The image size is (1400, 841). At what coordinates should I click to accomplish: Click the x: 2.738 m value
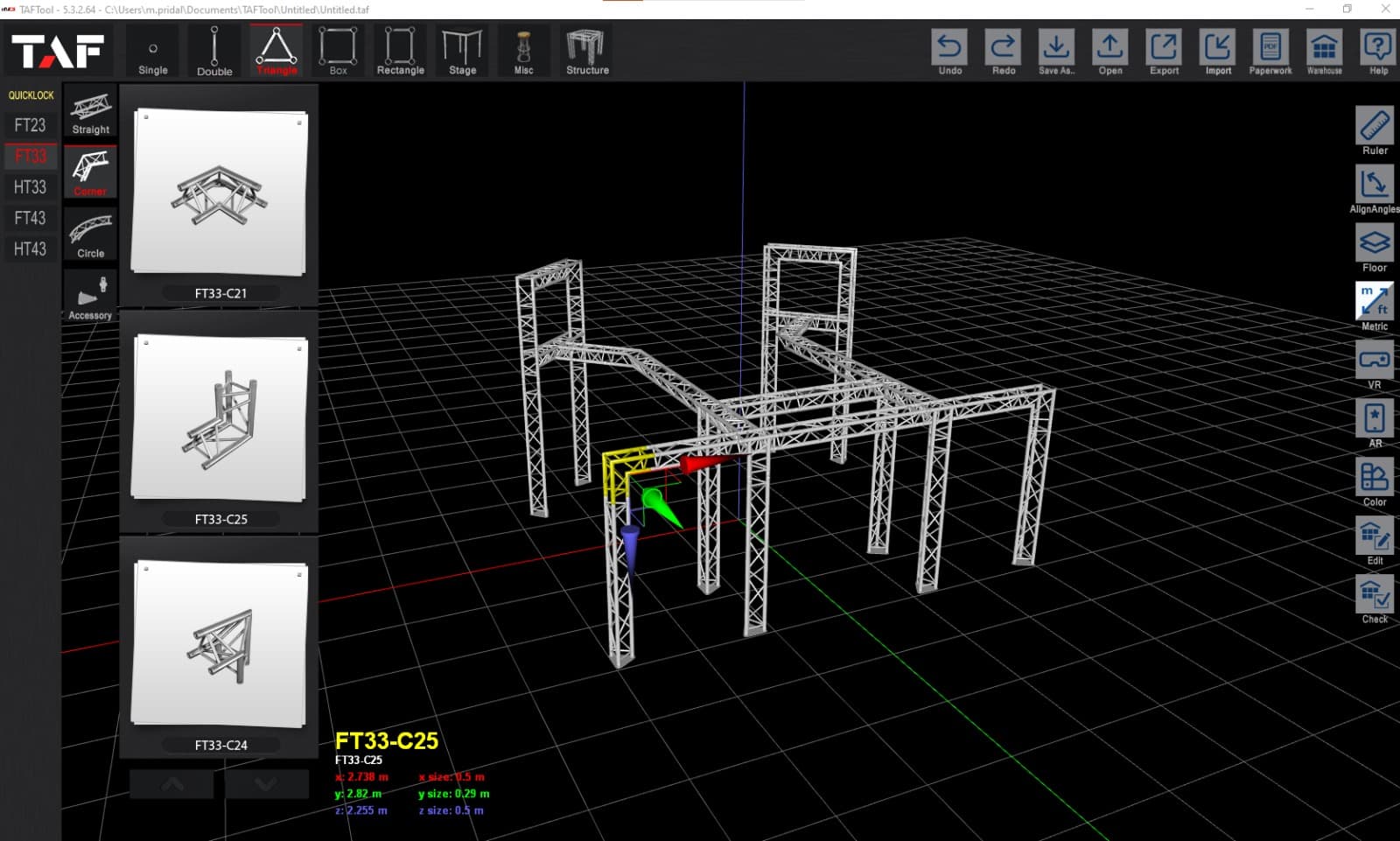362,776
